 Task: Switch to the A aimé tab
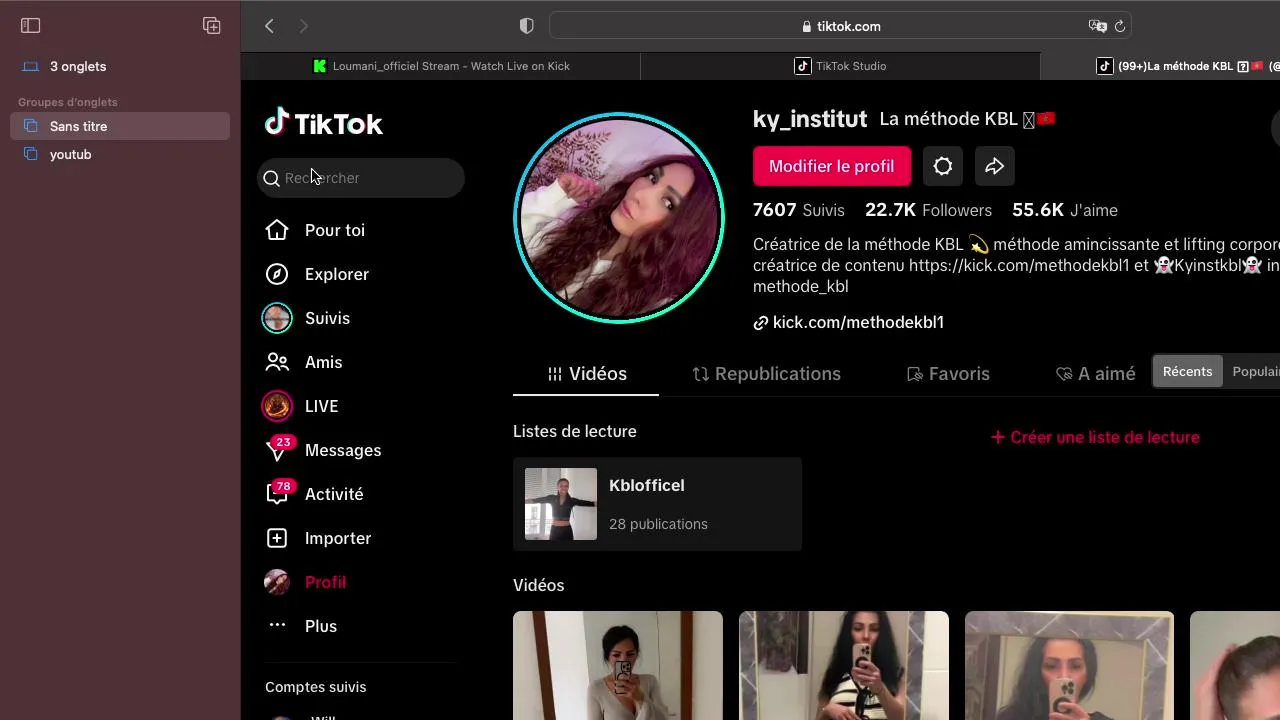click(x=1096, y=374)
